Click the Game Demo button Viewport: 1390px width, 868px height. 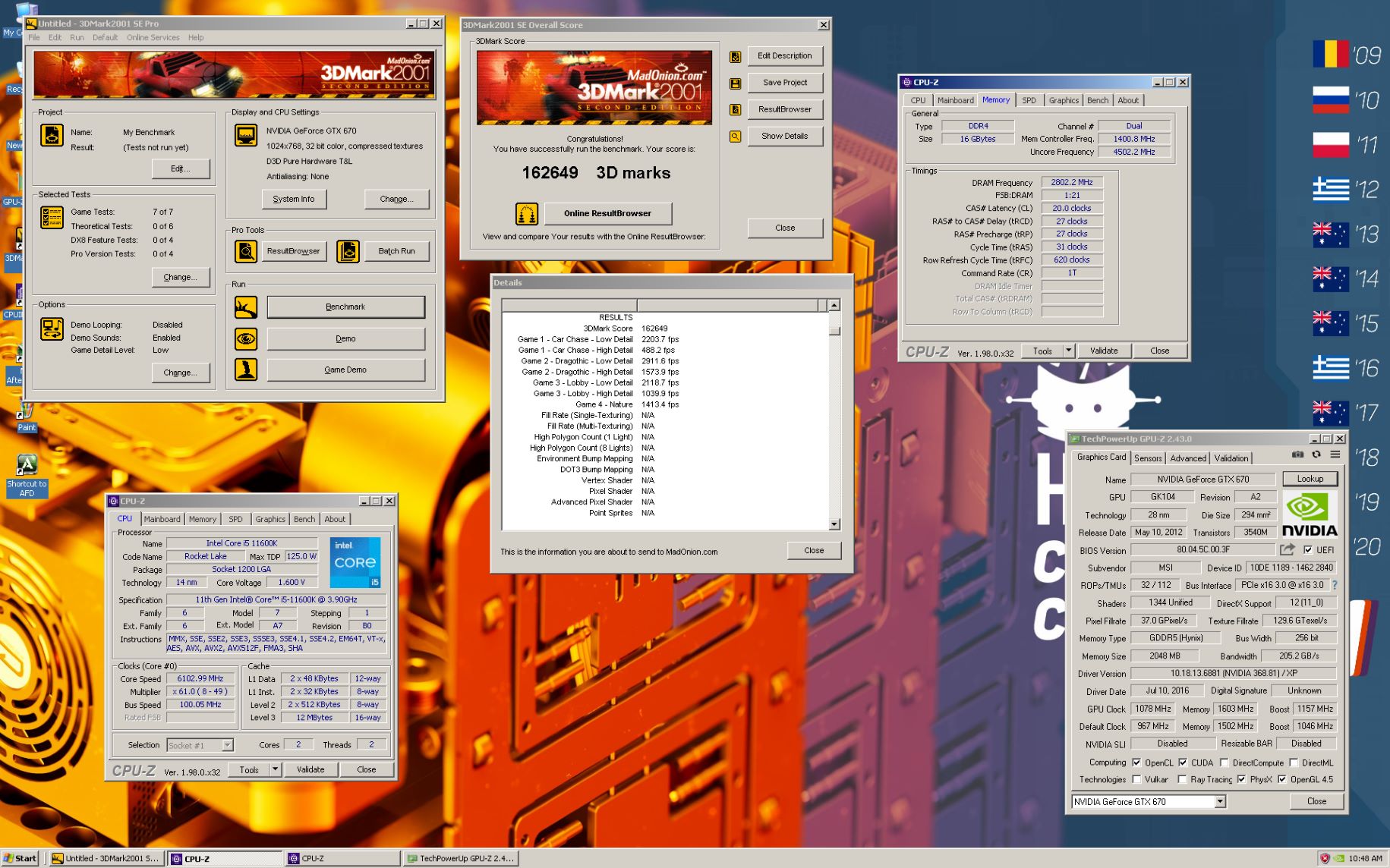pyautogui.click(x=345, y=370)
